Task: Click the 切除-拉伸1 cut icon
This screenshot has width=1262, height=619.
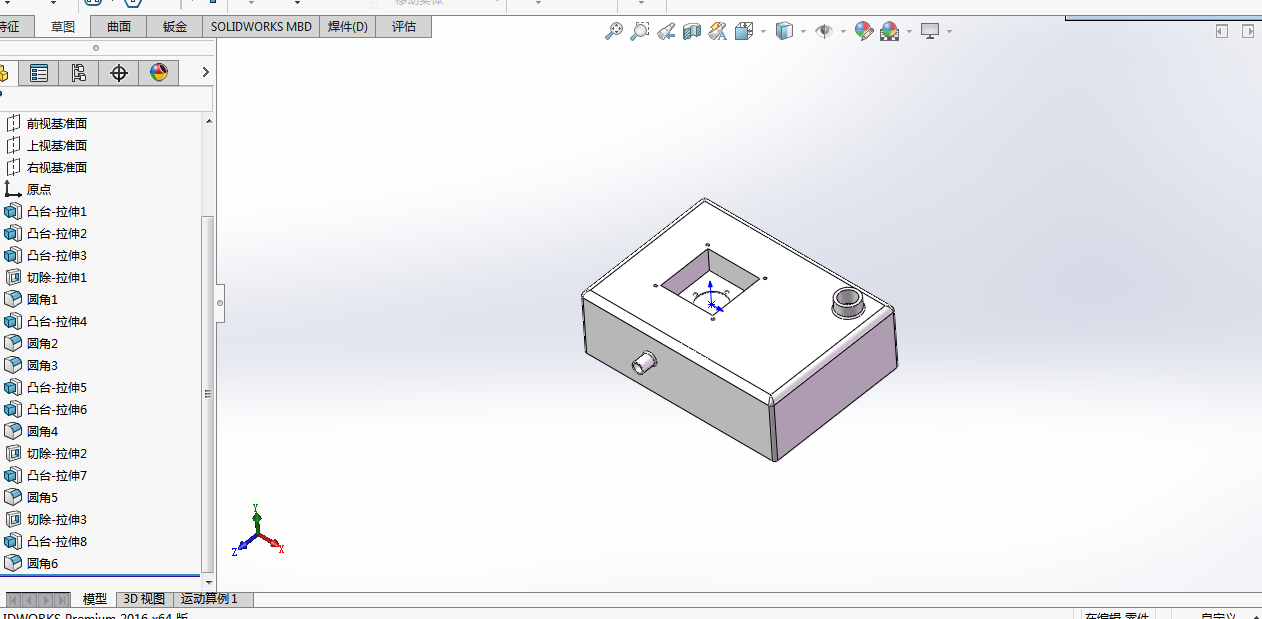Action: click(x=13, y=278)
